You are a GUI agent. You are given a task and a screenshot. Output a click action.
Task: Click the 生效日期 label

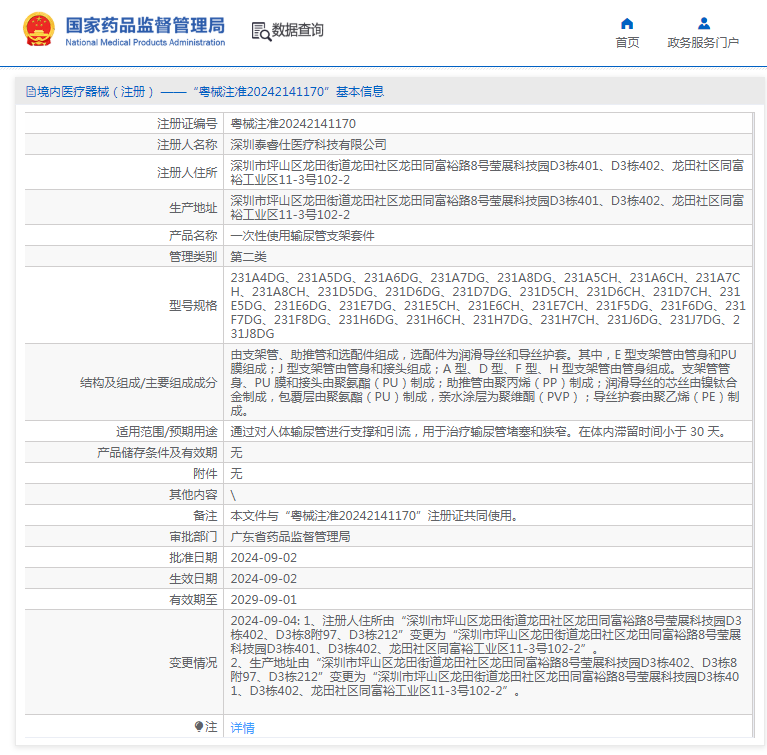pyautogui.click(x=193, y=579)
